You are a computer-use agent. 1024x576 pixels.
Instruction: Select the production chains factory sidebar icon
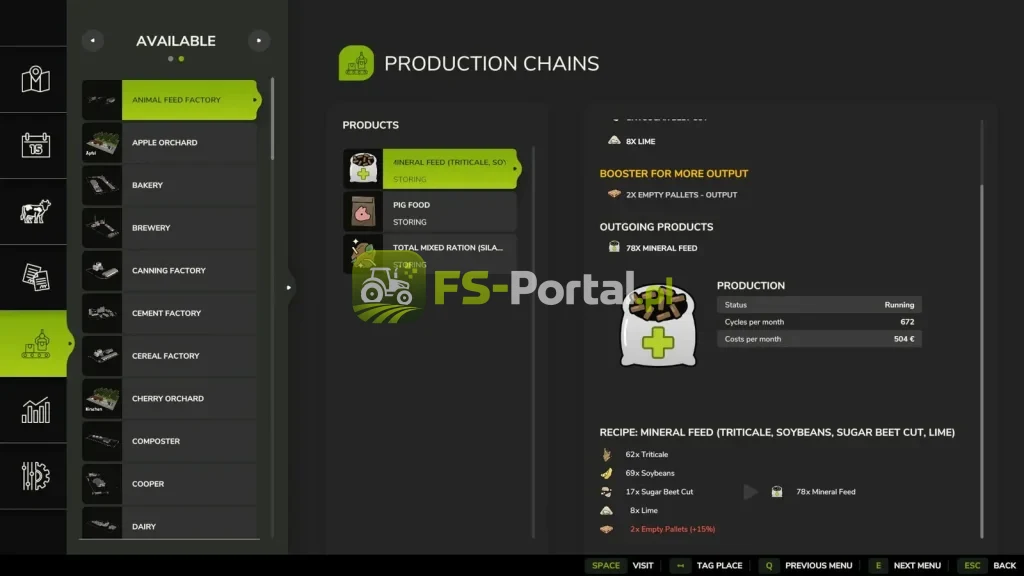point(35,344)
